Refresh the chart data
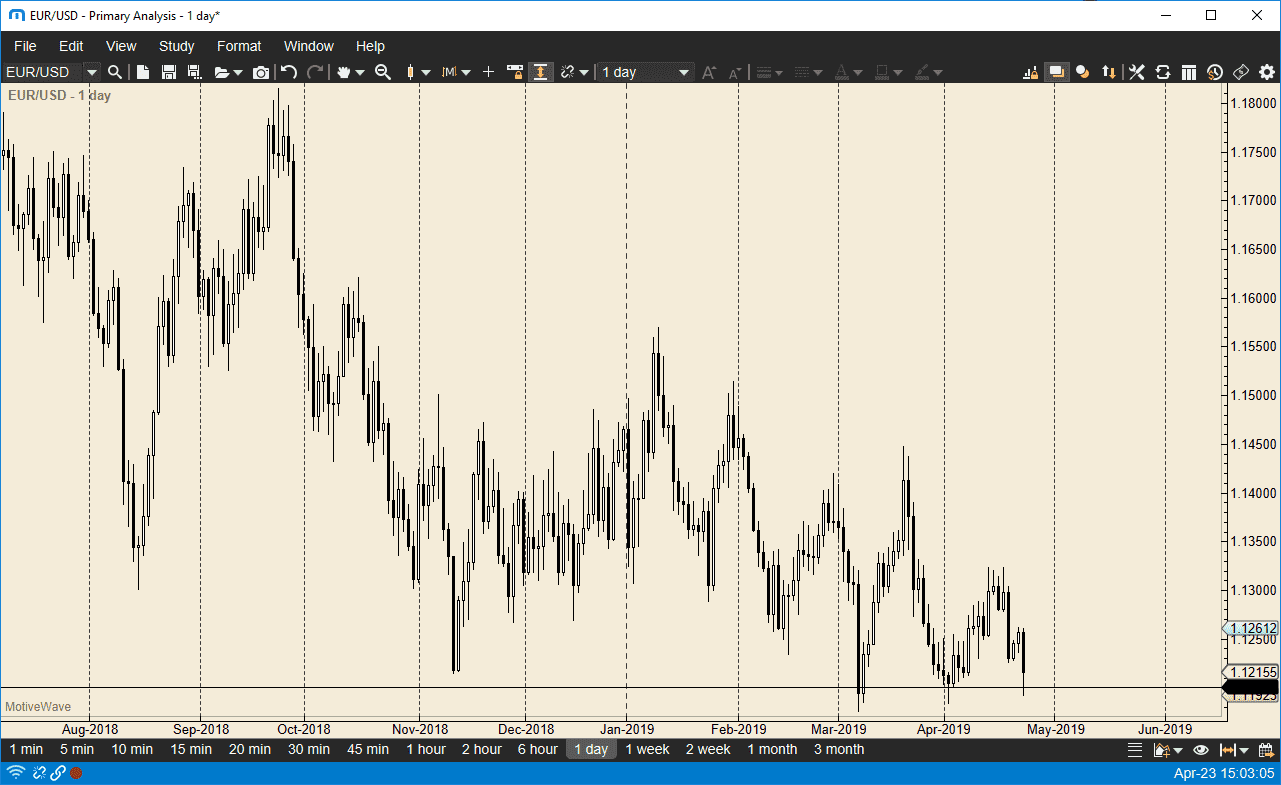The width and height of the screenshot is (1281, 785). click(x=1163, y=71)
